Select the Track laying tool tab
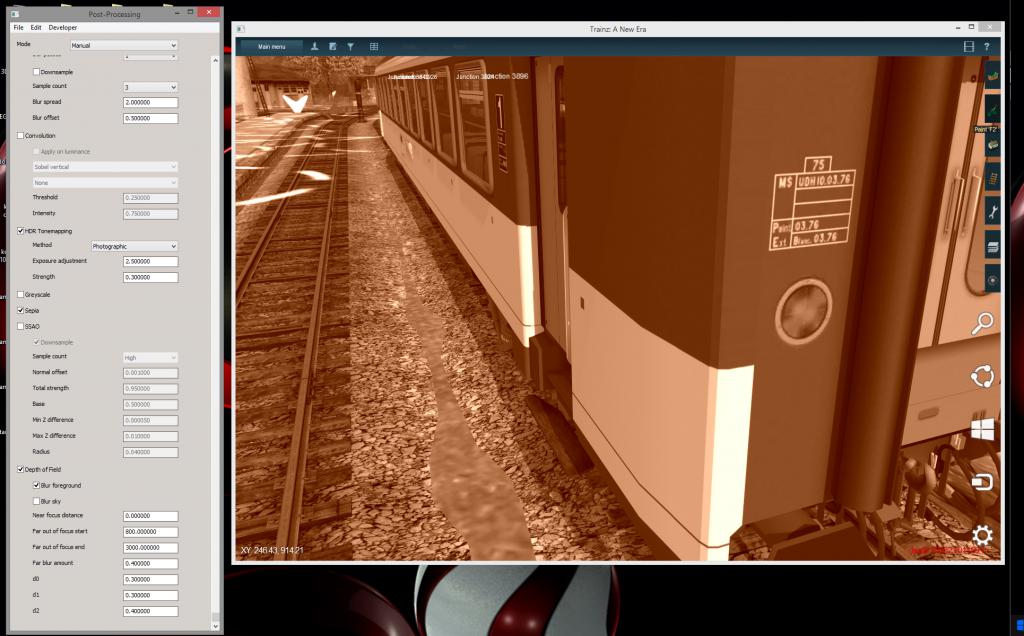 993,178
